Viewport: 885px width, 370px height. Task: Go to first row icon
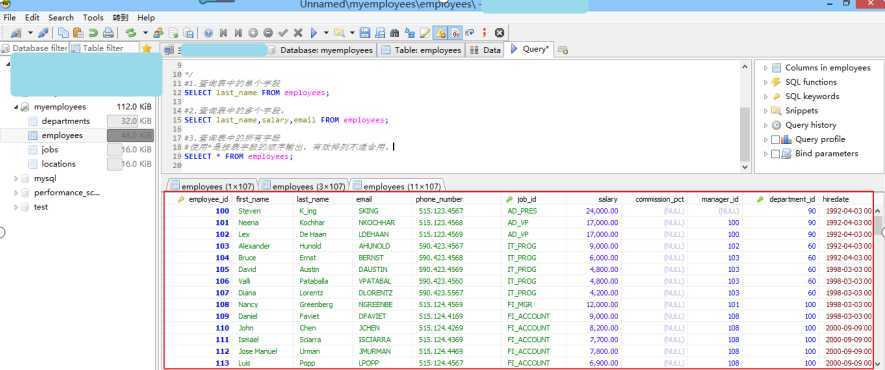point(223,33)
